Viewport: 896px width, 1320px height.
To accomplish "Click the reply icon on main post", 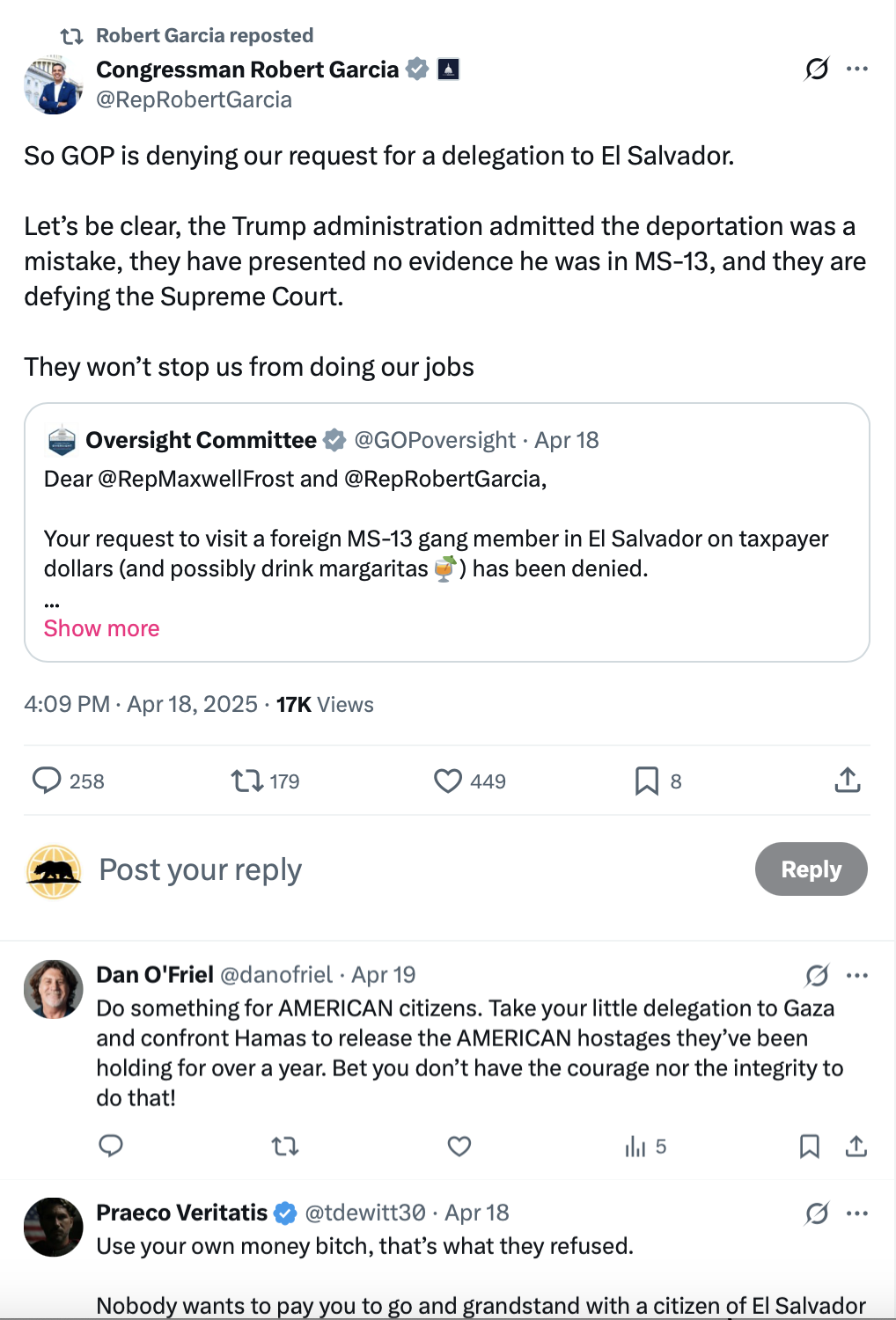I will (x=47, y=781).
